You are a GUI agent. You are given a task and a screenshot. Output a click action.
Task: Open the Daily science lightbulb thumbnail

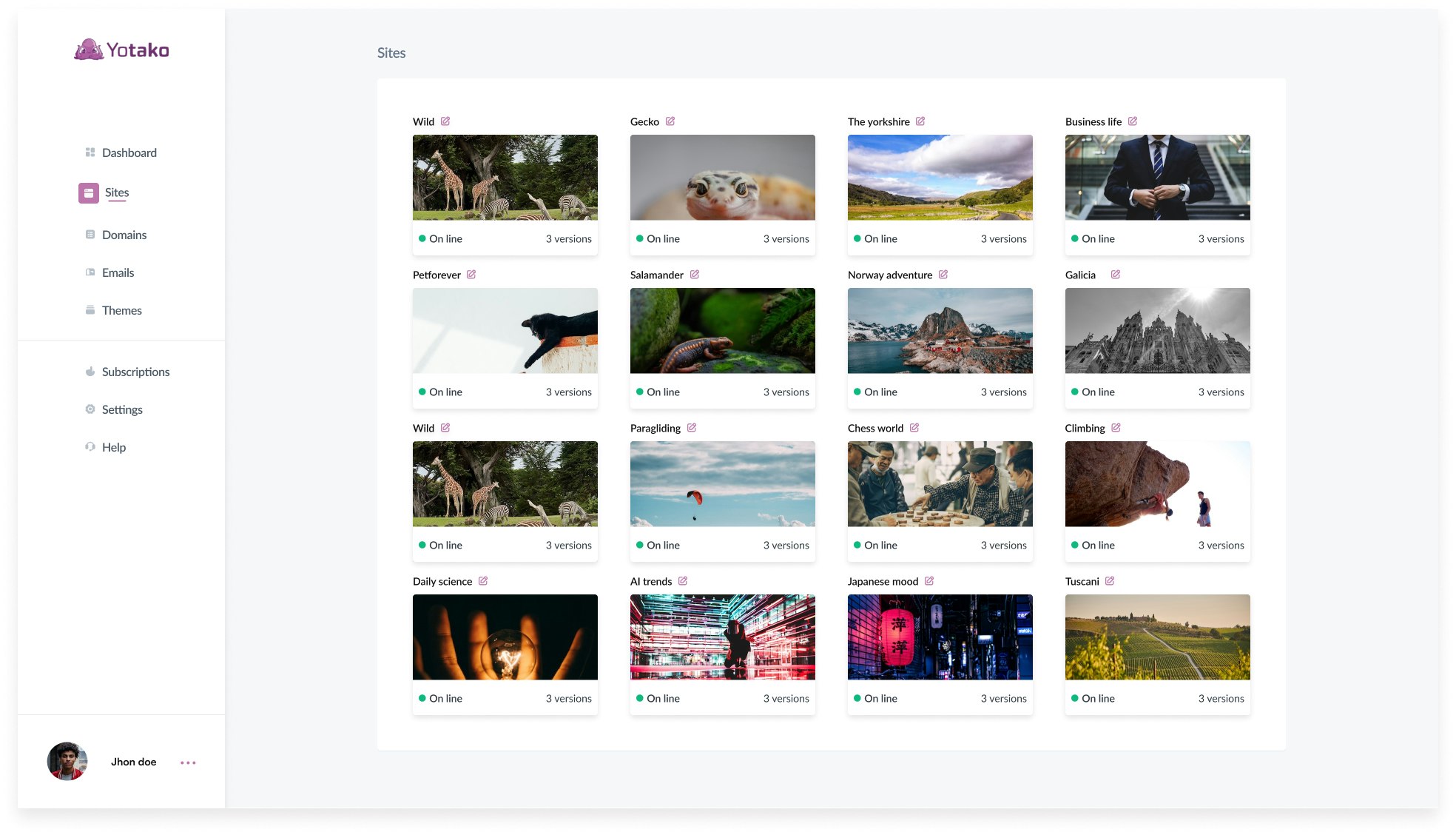click(x=505, y=637)
